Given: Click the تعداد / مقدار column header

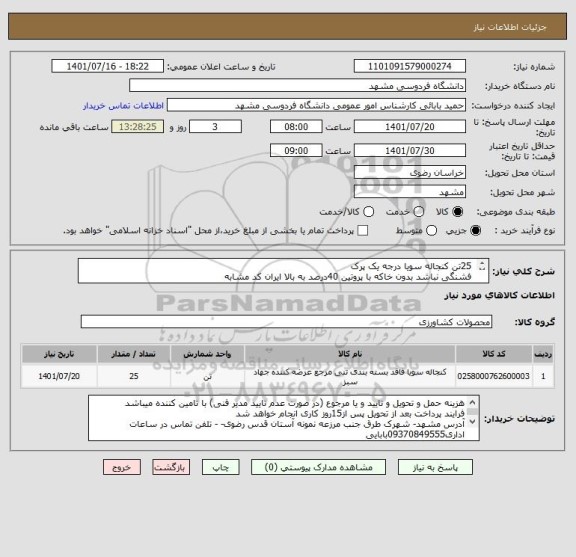Looking at the screenshot, I should [x=133, y=354].
